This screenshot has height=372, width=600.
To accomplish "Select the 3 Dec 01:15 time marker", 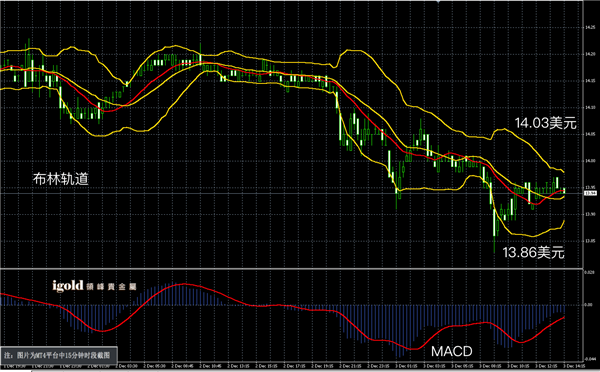I will [x=406, y=366].
